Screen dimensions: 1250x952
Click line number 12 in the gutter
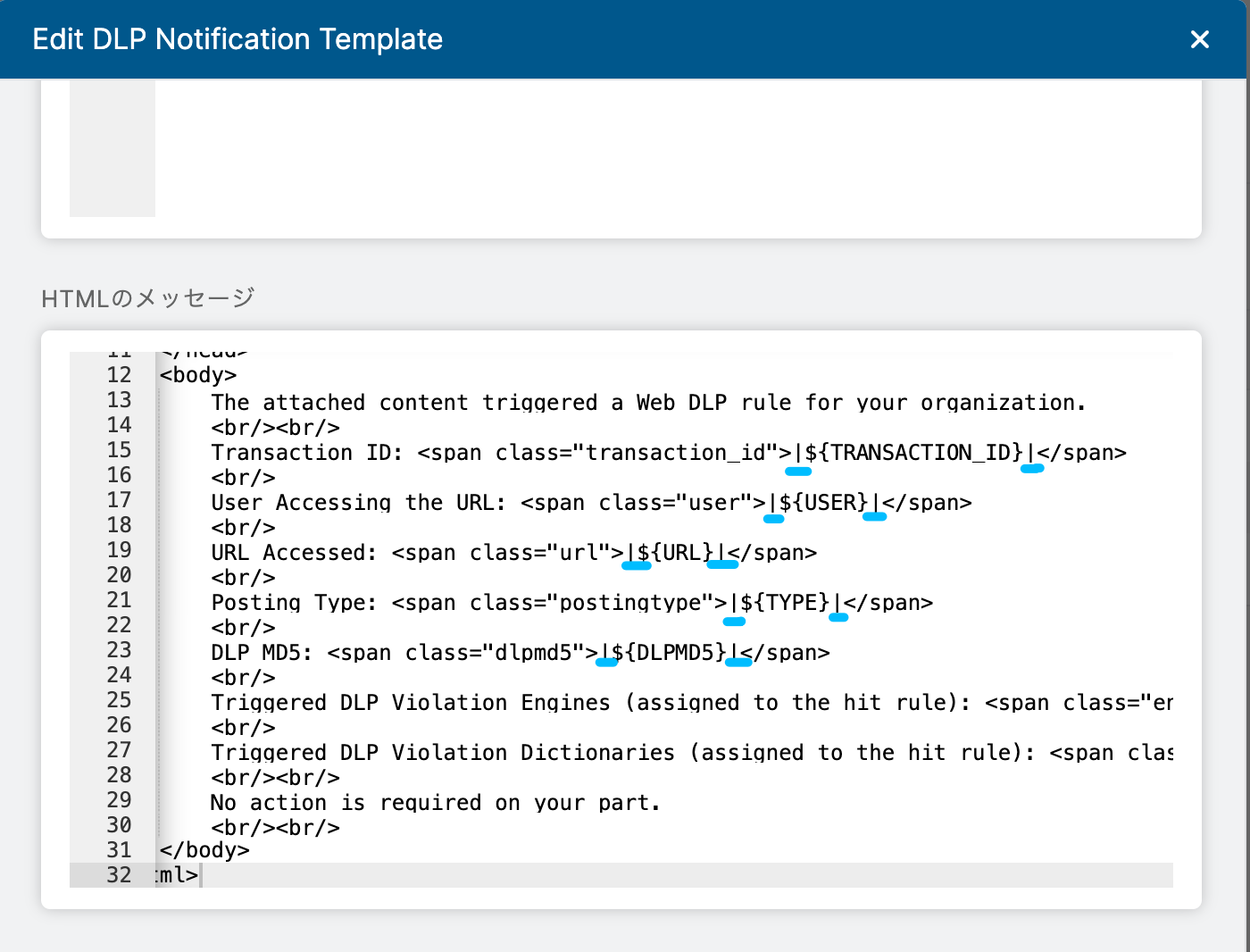click(119, 375)
